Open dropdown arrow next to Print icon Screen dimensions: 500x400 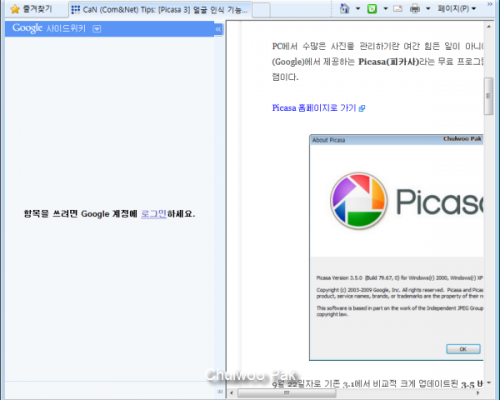(x=428, y=9)
